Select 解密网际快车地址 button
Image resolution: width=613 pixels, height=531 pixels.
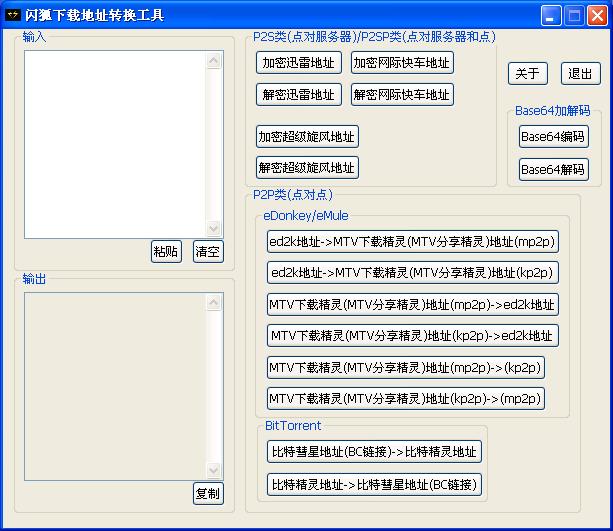(x=401, y=95)
